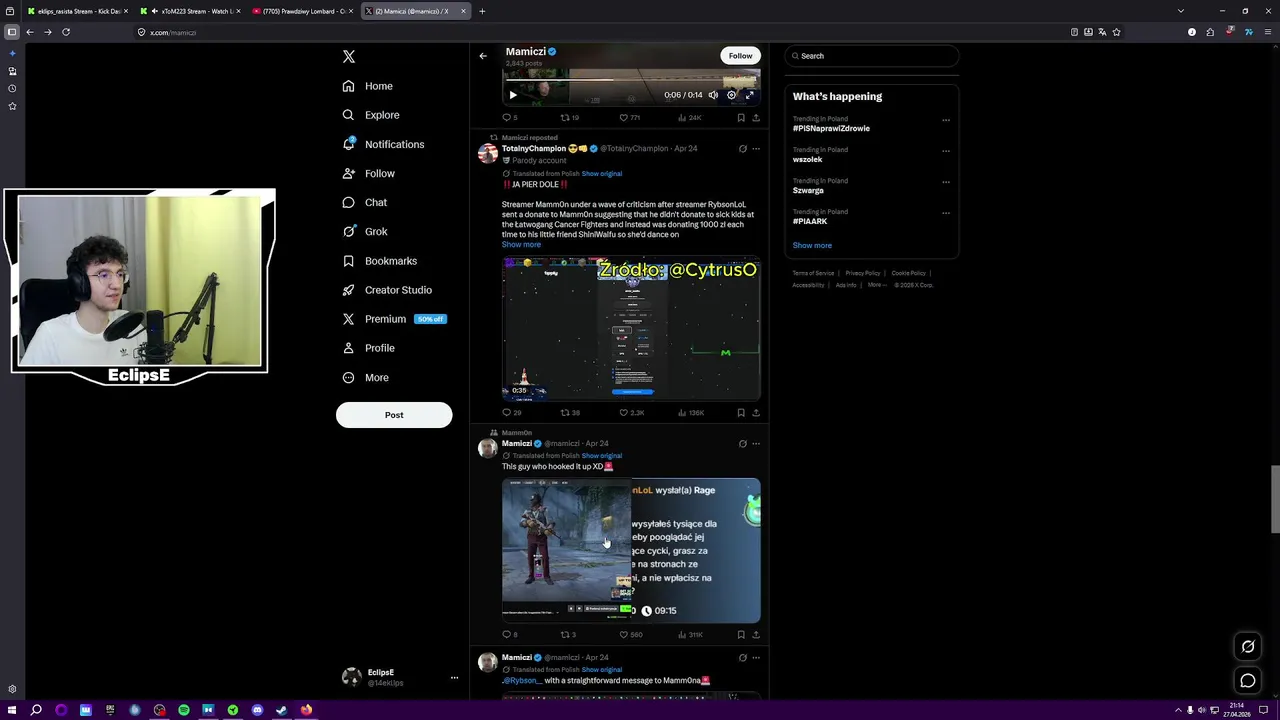The height and width of the screenshot is (720, 1280).
Task: Mute the top video volume icon
Action: coord(713,95)
